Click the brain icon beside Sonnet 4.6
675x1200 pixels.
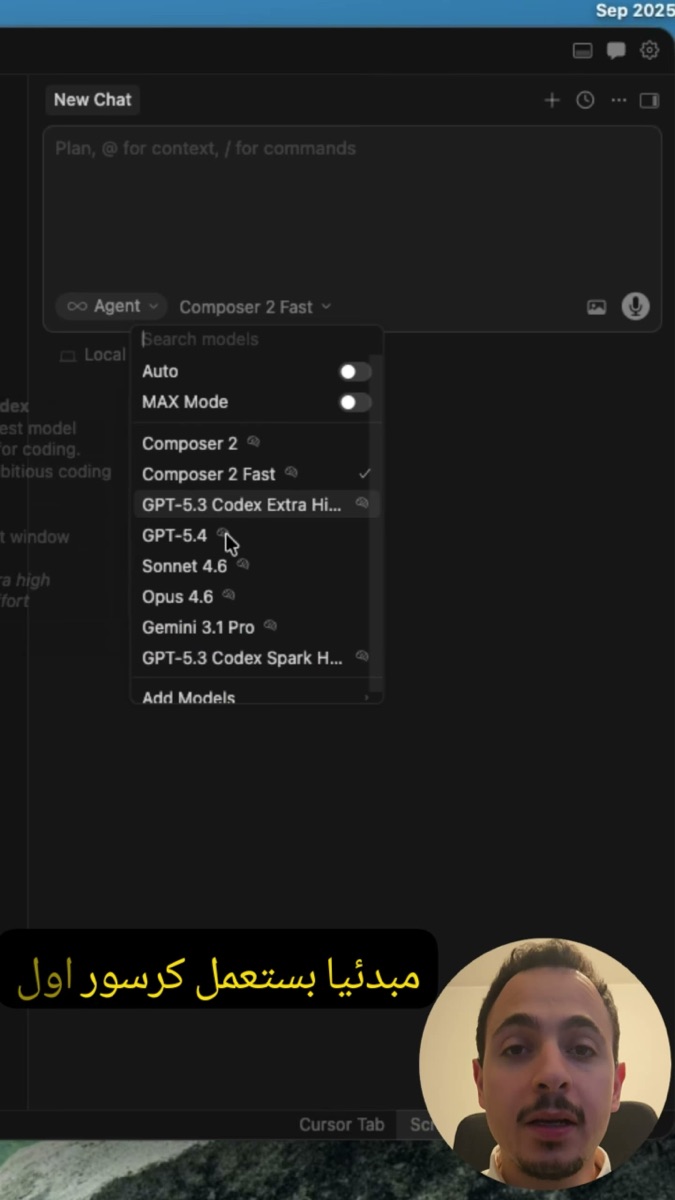[243, 565]
